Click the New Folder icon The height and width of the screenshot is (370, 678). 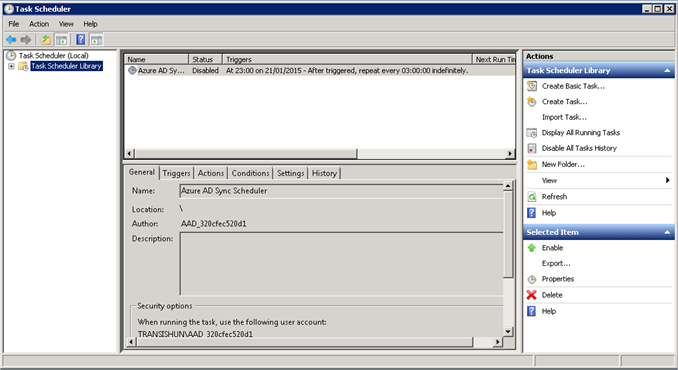point(532,164)
